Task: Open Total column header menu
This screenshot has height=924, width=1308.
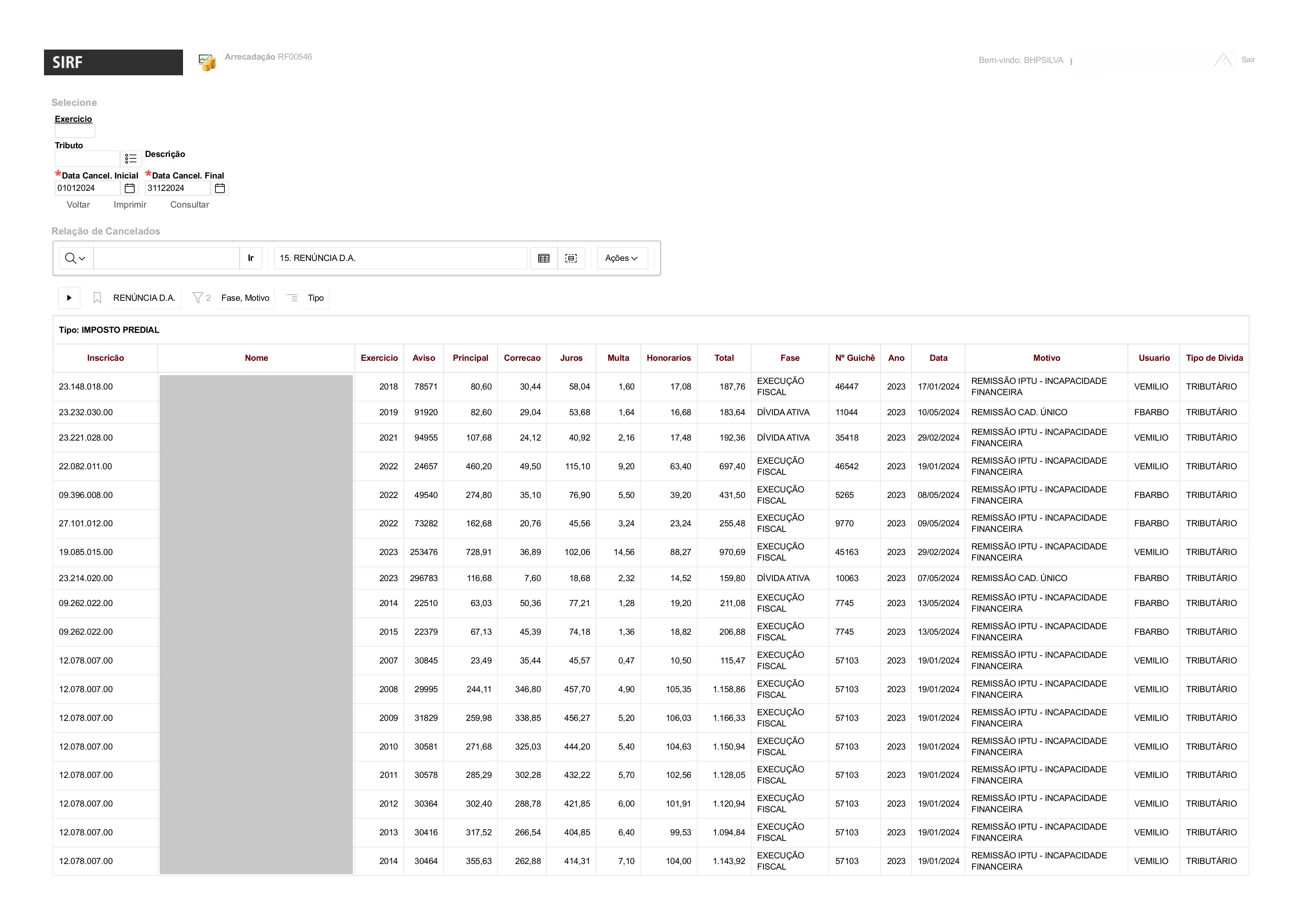Action: click(724, 358)
